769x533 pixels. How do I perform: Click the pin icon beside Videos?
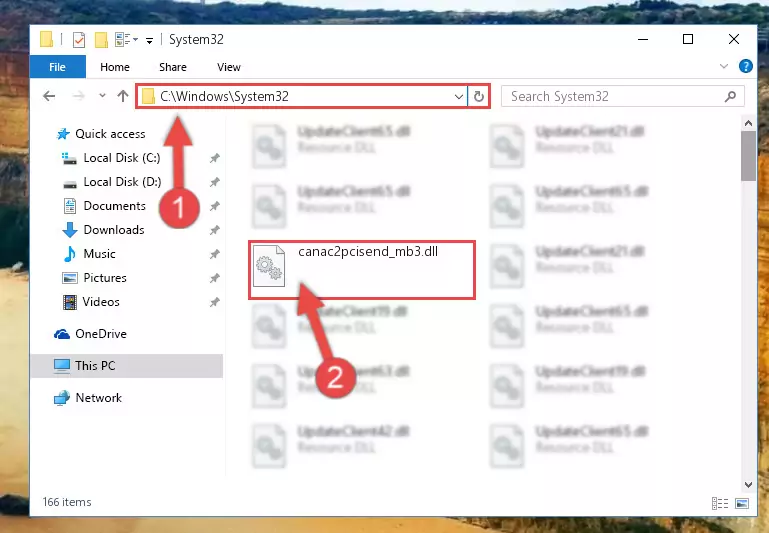click(214, 302)
